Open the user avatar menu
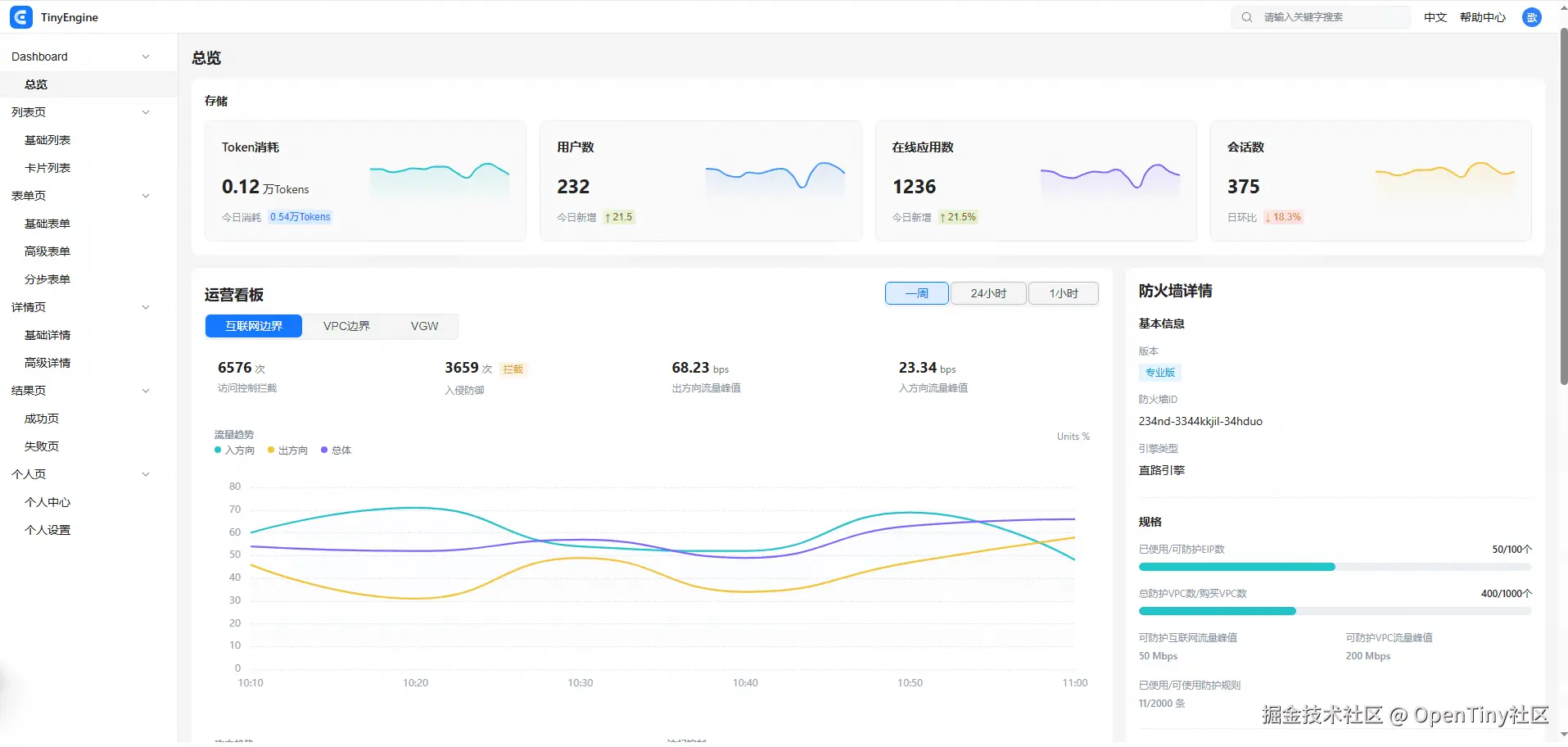This screenshot has width=1568, height=747. coord(1531,17)
